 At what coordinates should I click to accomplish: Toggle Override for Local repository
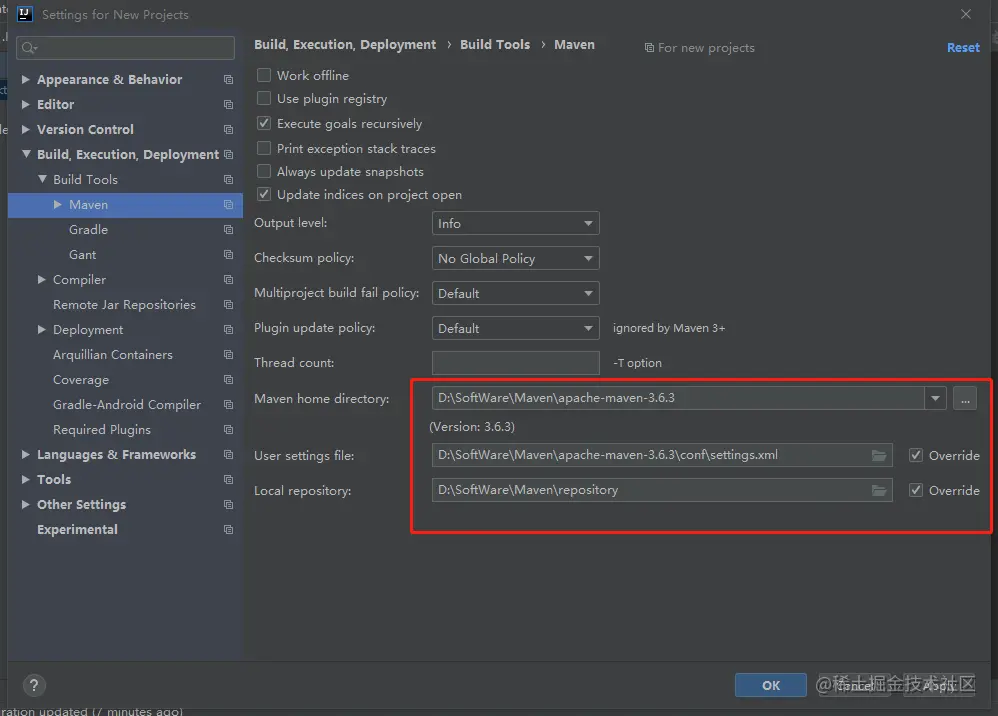(915, 490)
